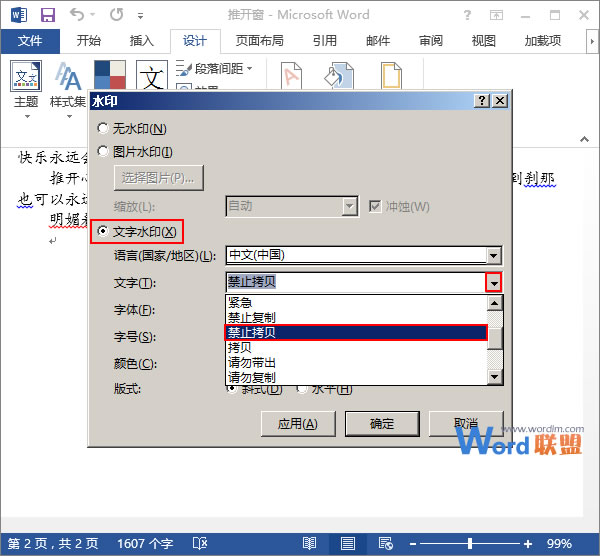
Task: Click the list scrollbar down arrow
Action: 494,377
